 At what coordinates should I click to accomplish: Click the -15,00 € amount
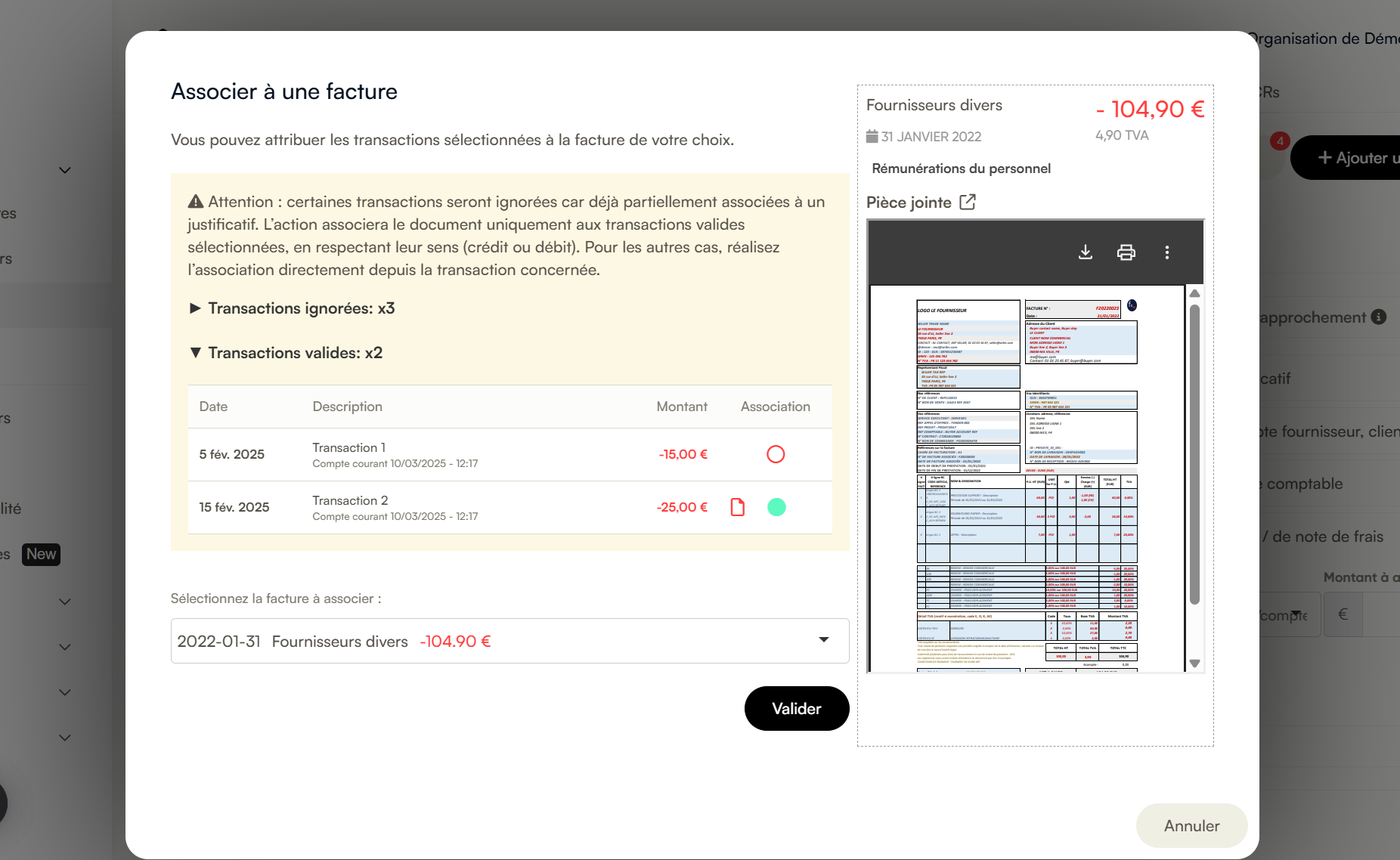[x=683, y=454]
